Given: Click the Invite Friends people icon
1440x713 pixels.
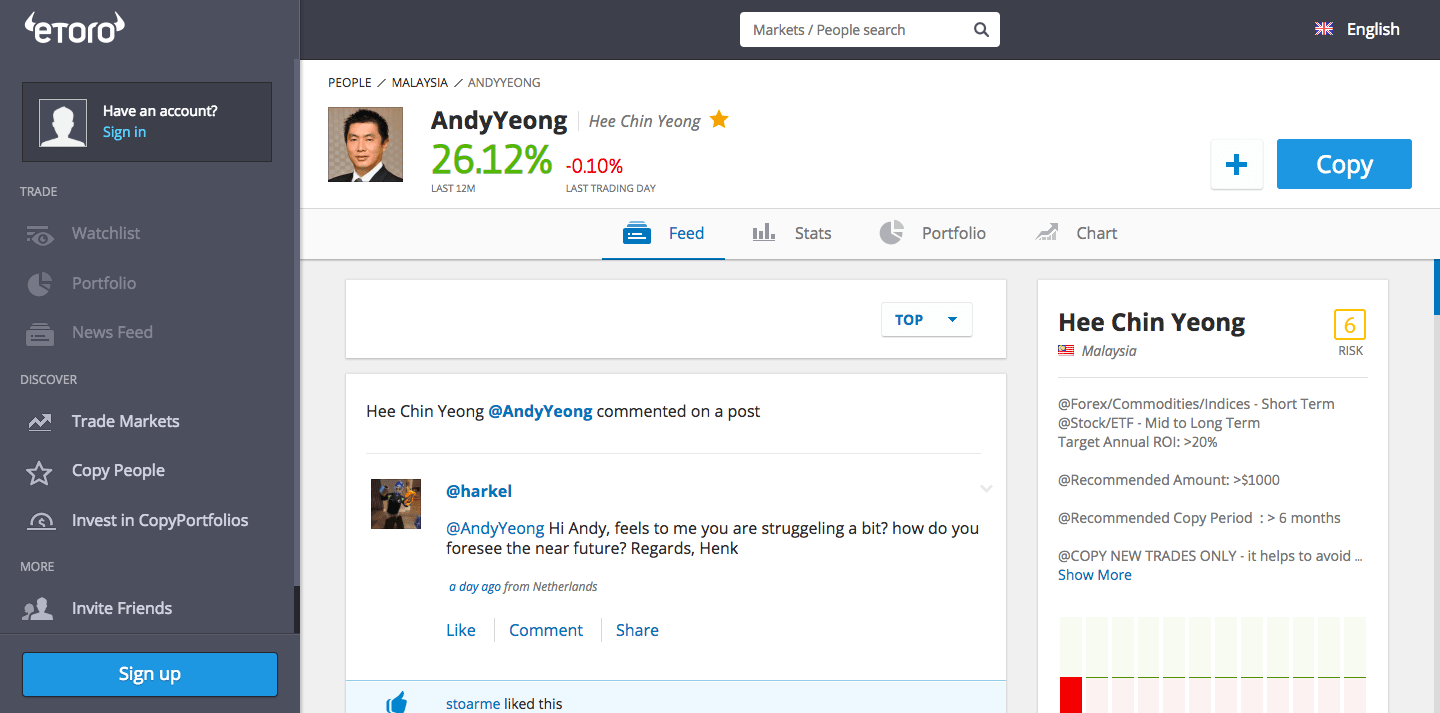Looking at the screenshot, I should pyautogui.click(x=40, y=609).
